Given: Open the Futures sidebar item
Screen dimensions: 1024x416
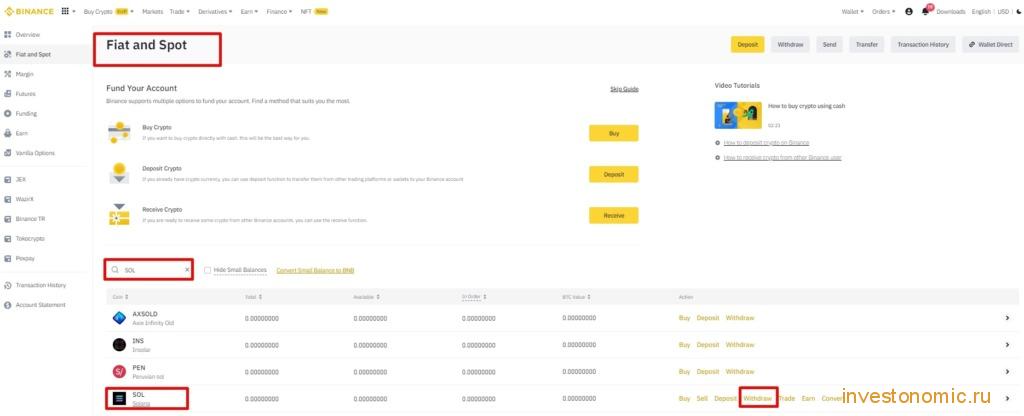Looking at the screenshot, I should (25, 94).
